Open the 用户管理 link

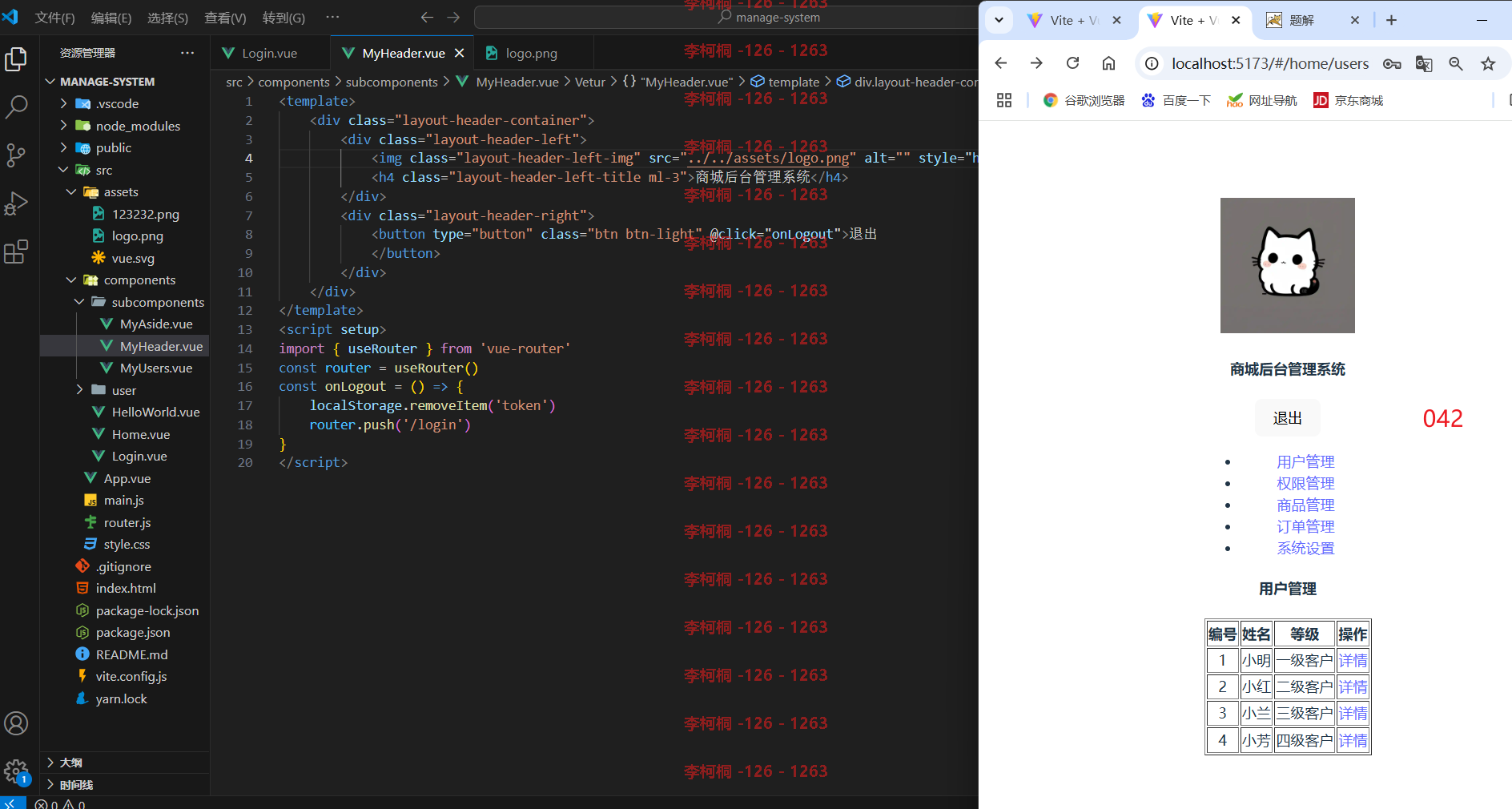[1305, 462]
